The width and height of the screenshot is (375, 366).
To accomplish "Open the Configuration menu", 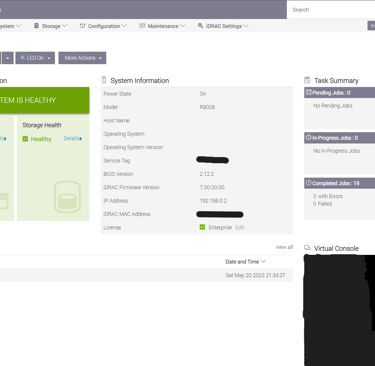I will pos(103,26).
